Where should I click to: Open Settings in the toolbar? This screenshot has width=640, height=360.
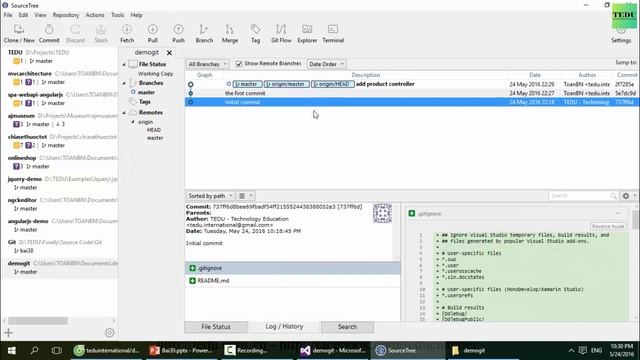point(621,35)
